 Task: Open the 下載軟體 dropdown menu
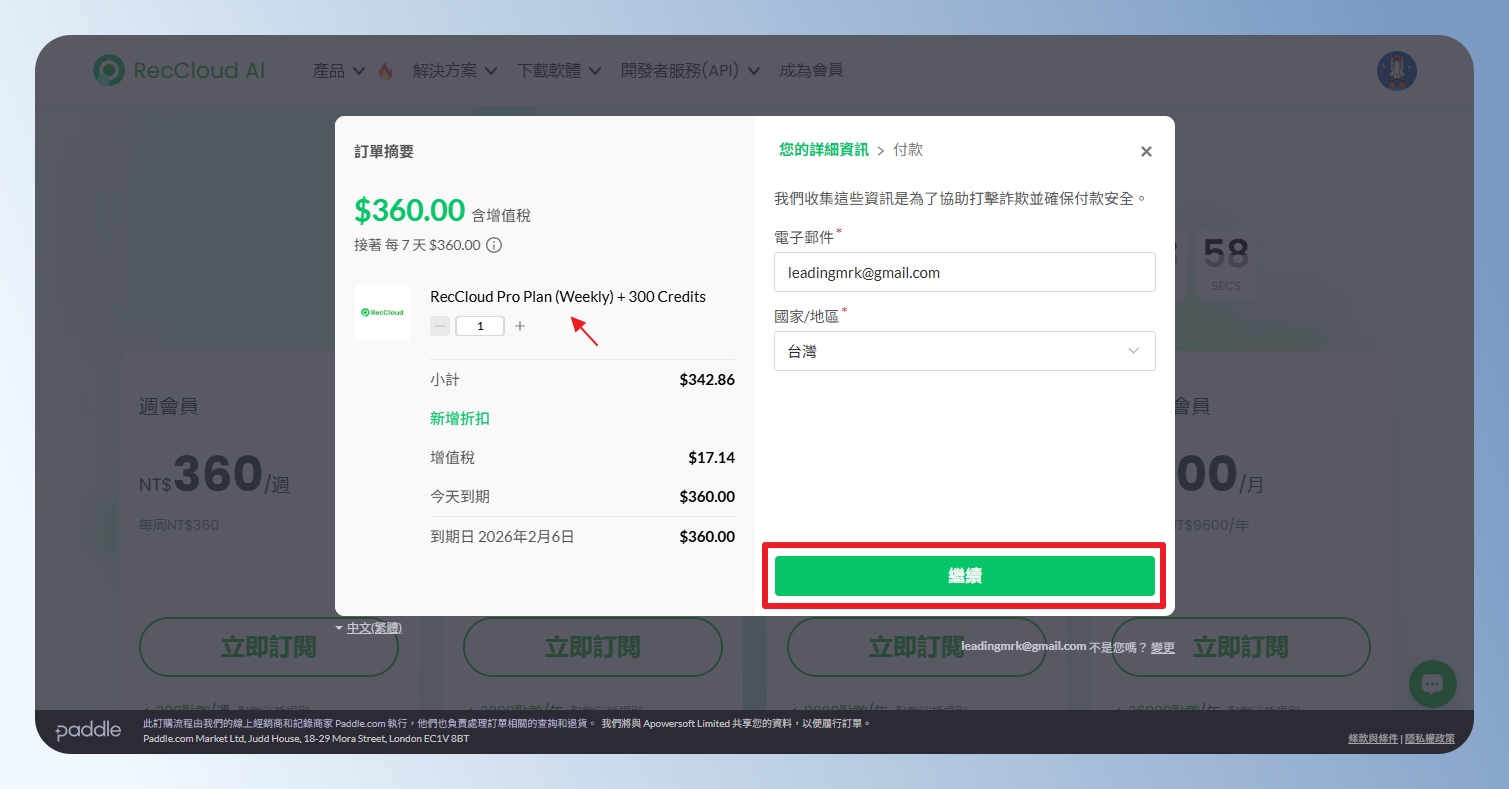pos(559,71)
